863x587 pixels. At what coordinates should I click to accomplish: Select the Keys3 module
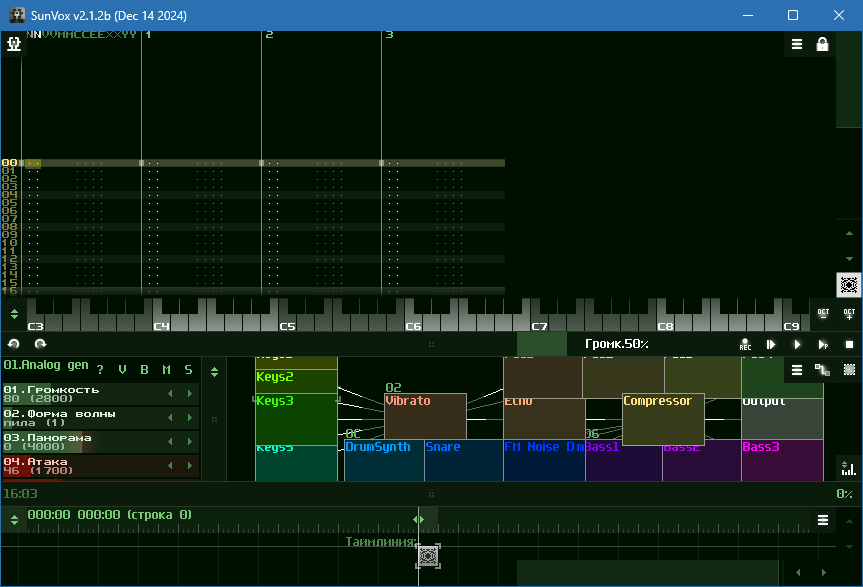click(296, 419)
